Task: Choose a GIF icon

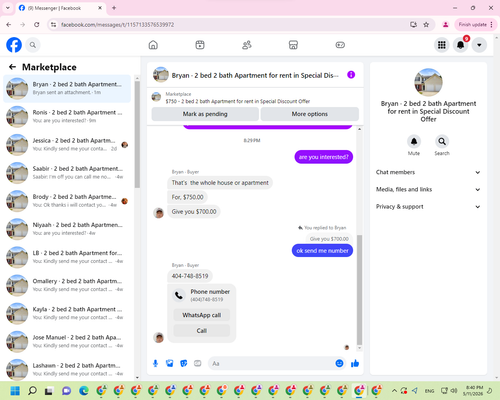Action: (x=198, y=363)
